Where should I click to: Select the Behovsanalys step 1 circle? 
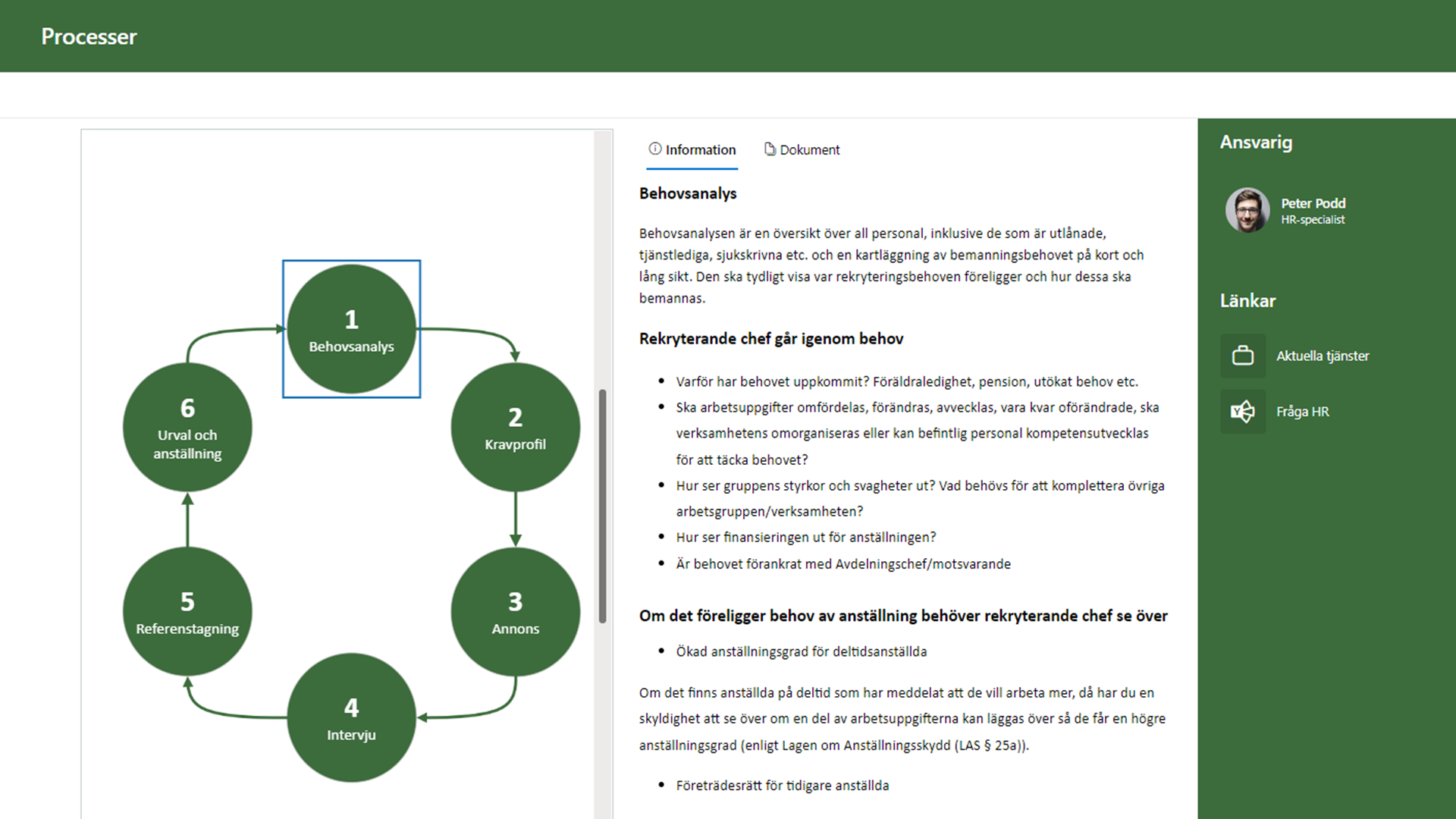pyautogui.click(x=351, y=329)
